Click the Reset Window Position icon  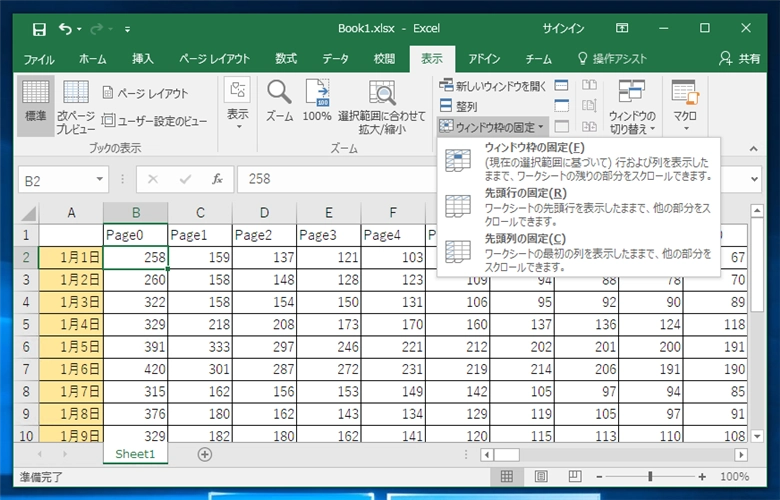(x=589, y=126)
